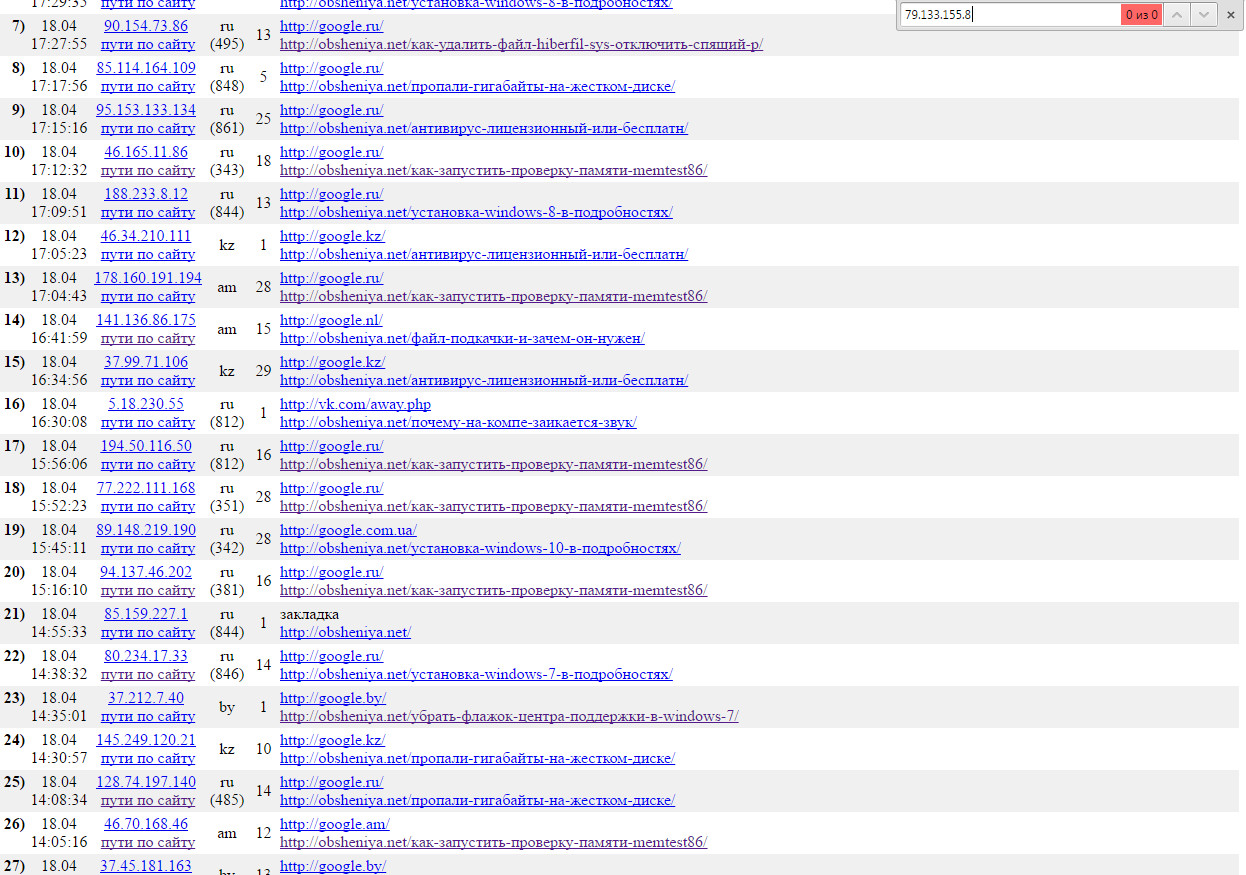Open IP address 5.18.230.55
The image size is (1246, 875).
(146, 404)
